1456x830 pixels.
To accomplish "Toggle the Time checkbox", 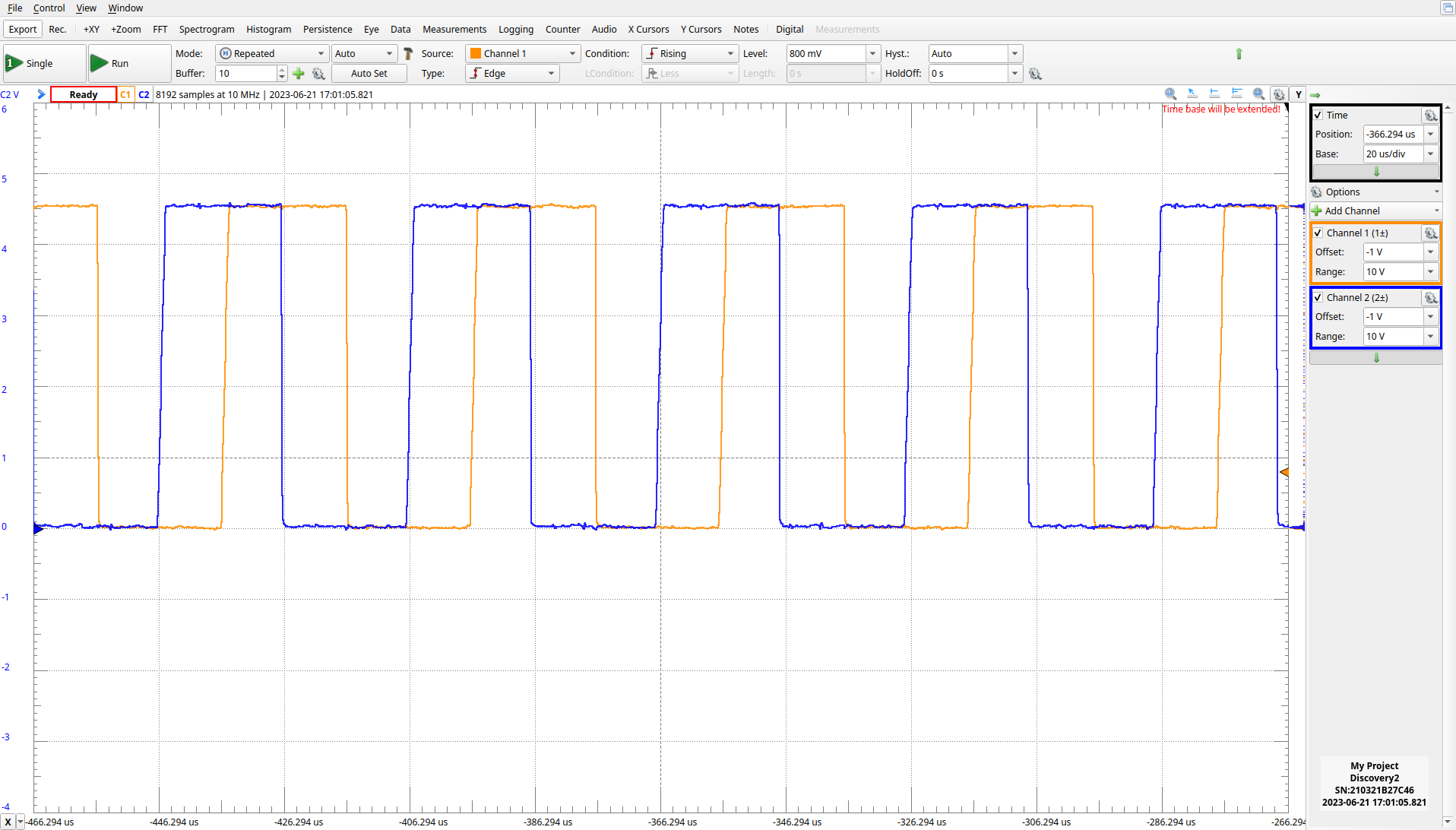I will [1318, 116].
